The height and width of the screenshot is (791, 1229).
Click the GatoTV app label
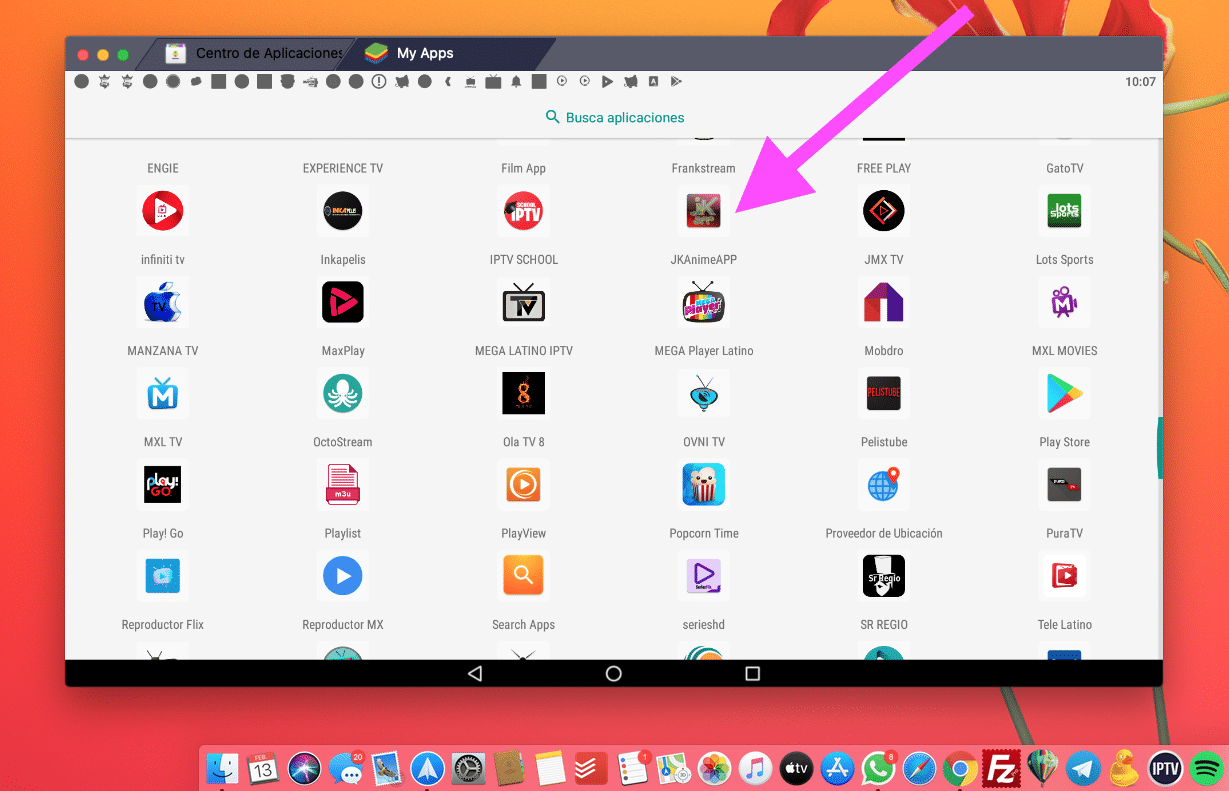coord(1064,168)
